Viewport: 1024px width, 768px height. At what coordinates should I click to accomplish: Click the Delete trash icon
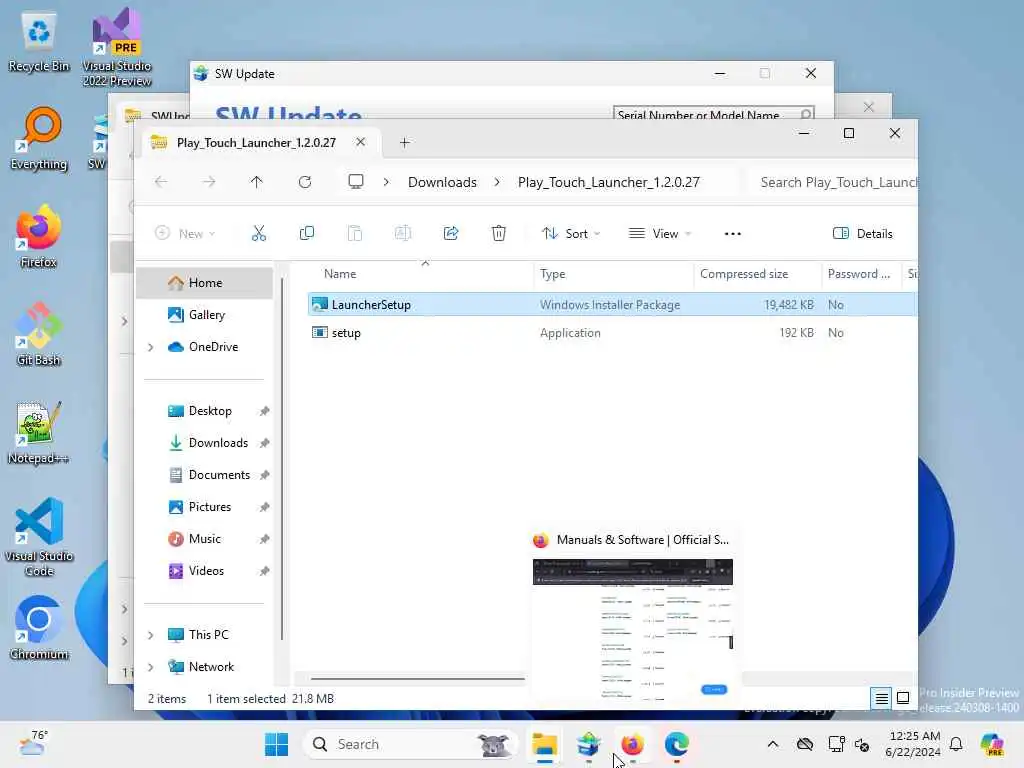coord(499,233)
